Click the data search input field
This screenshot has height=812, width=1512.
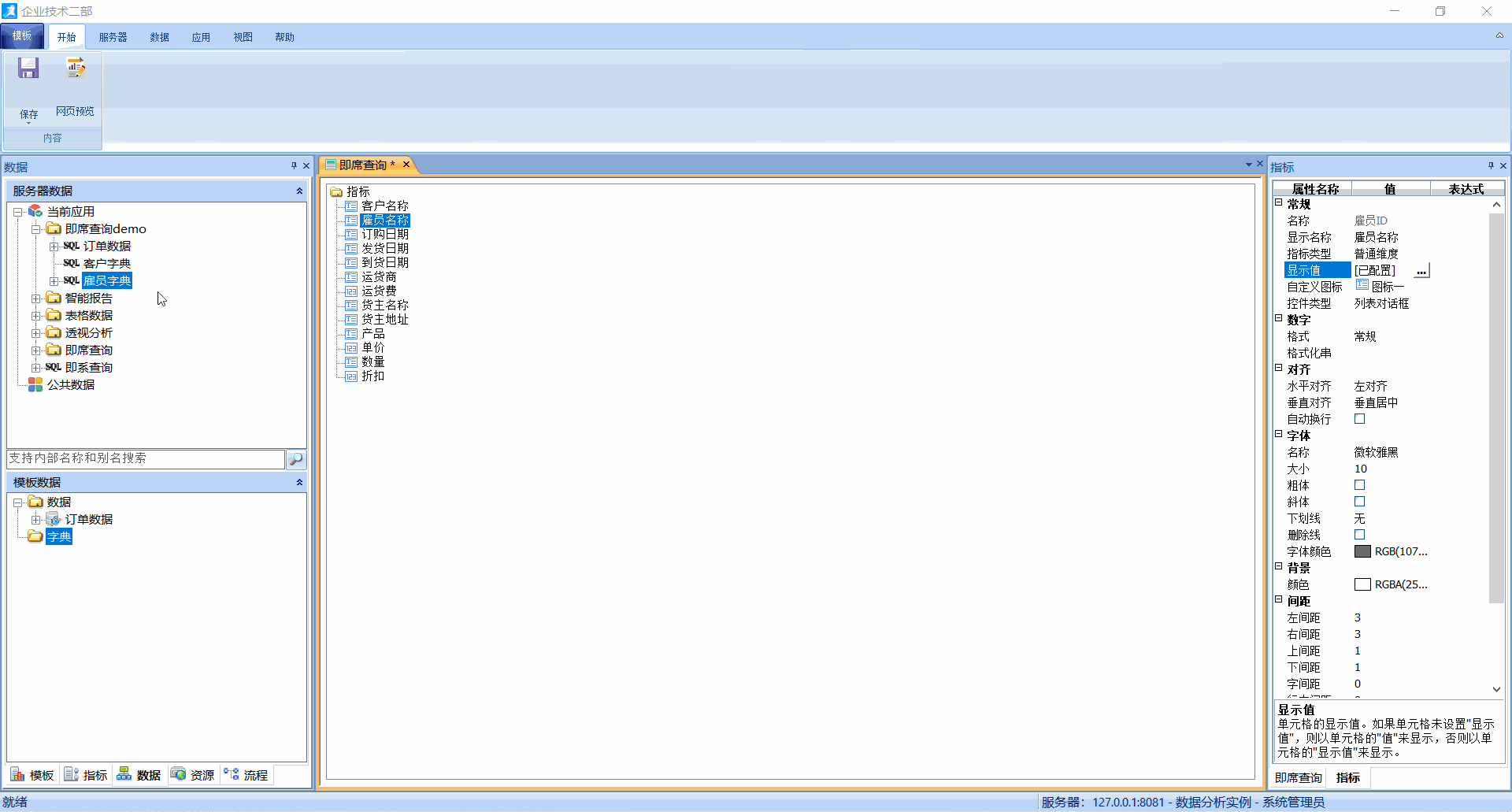tap(146, 458)
